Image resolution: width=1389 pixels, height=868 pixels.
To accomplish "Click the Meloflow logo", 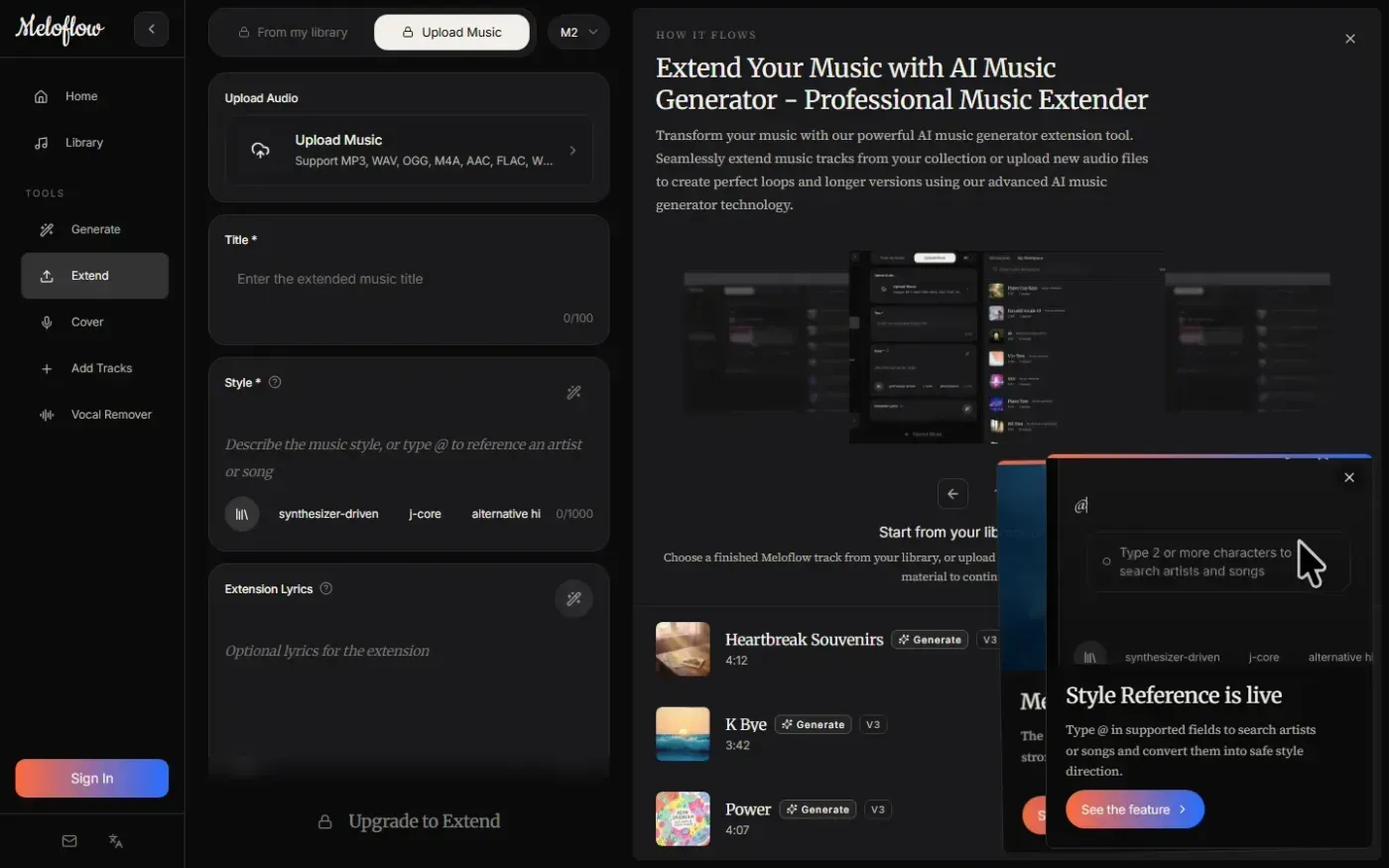I will click(x=60, y=29).
